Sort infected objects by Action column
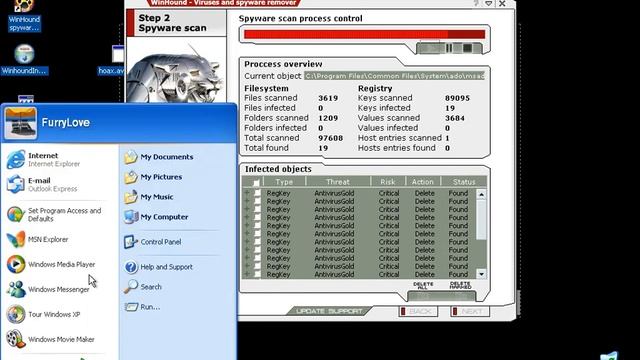 click(x=423, y=182)
